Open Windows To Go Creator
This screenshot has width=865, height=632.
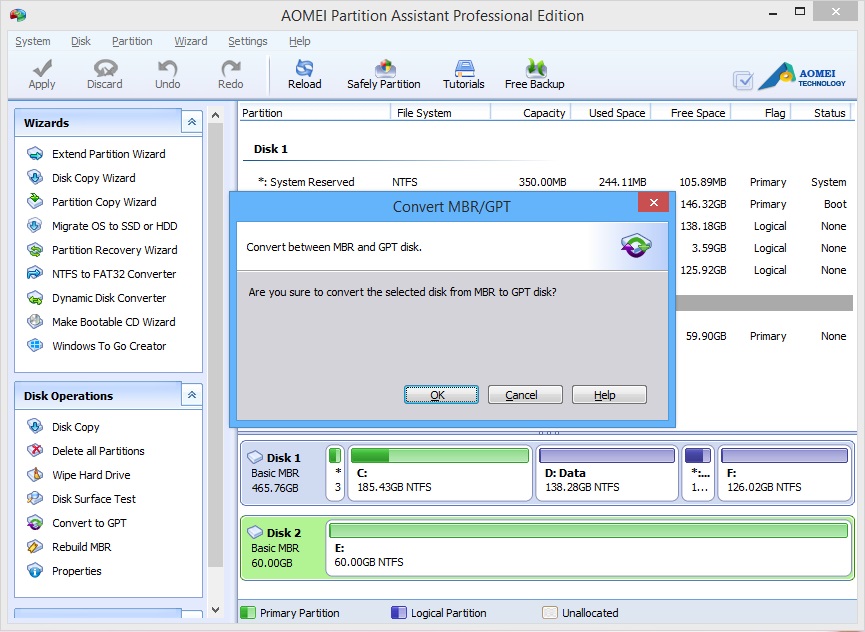click(109, 346)
